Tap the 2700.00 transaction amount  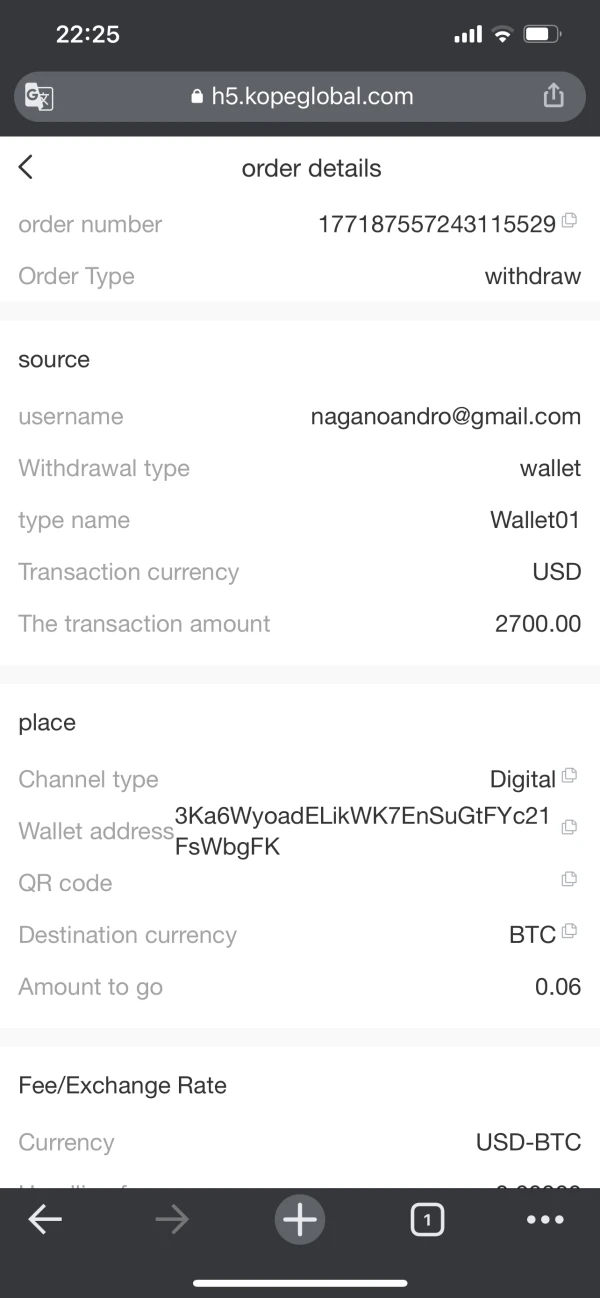pos(537,624)
